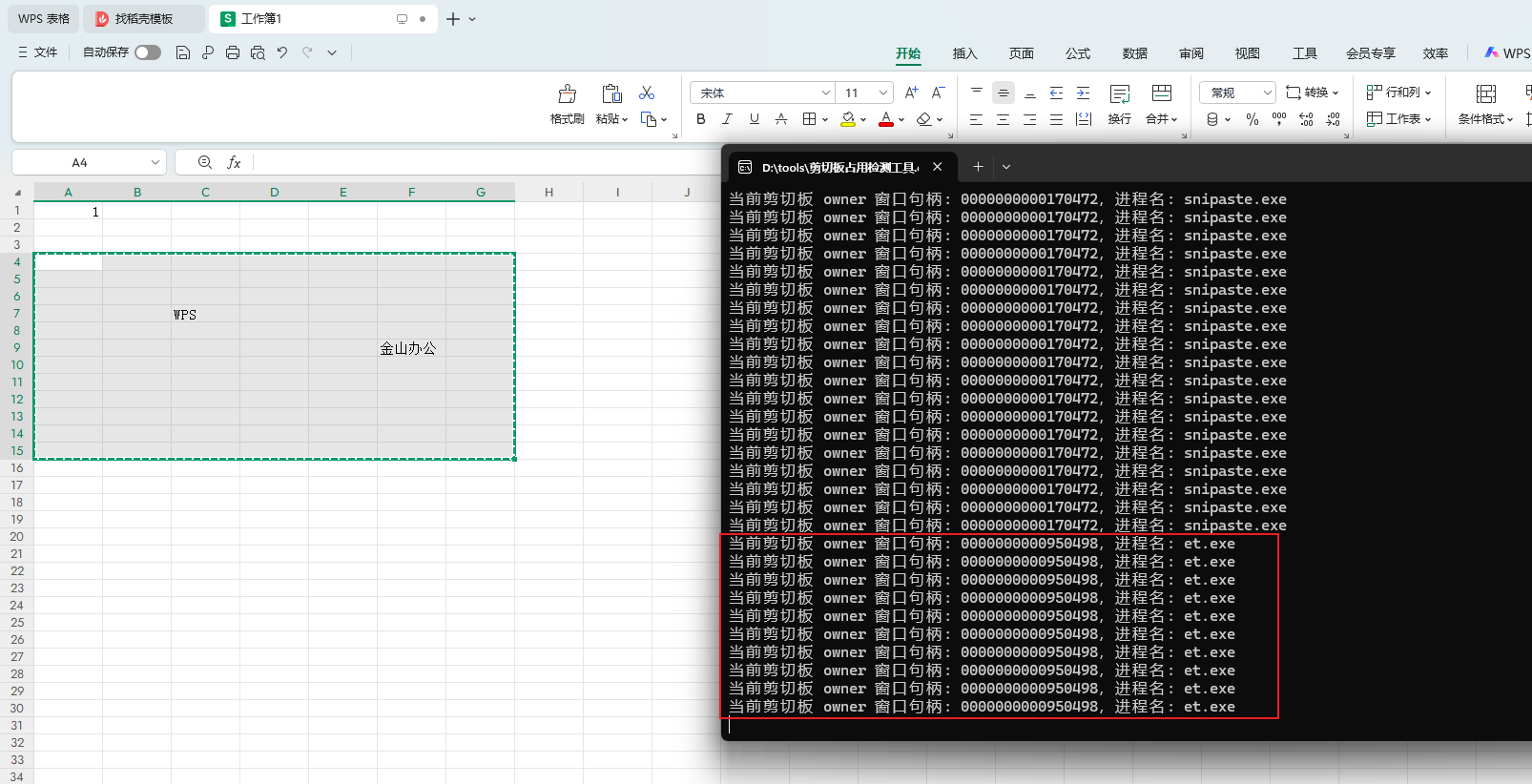The image size is (1532, 784).
Task: Align cell text to the left
Action: [x=976, y=119]
